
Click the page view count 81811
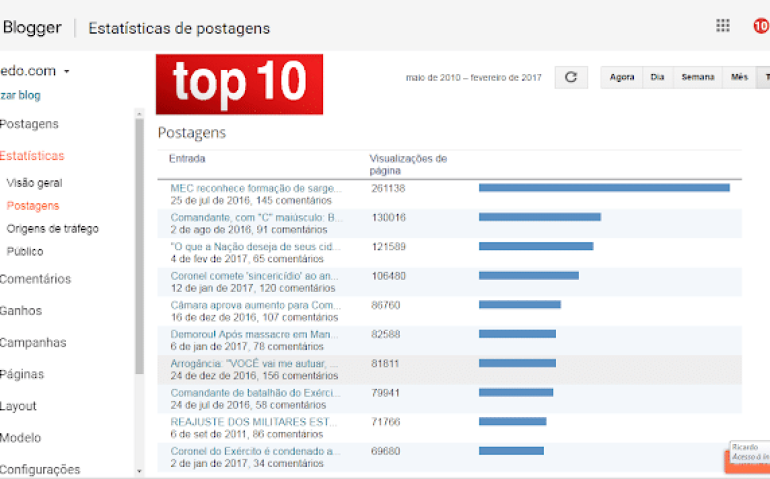[x=385, y=364]
